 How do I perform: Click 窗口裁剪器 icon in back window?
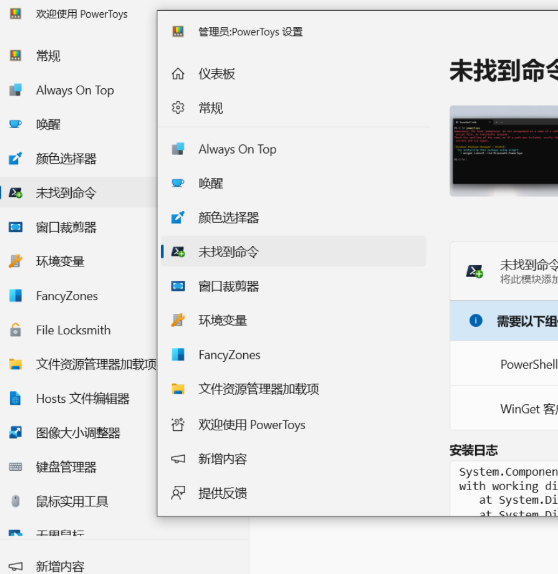[15, 227]
